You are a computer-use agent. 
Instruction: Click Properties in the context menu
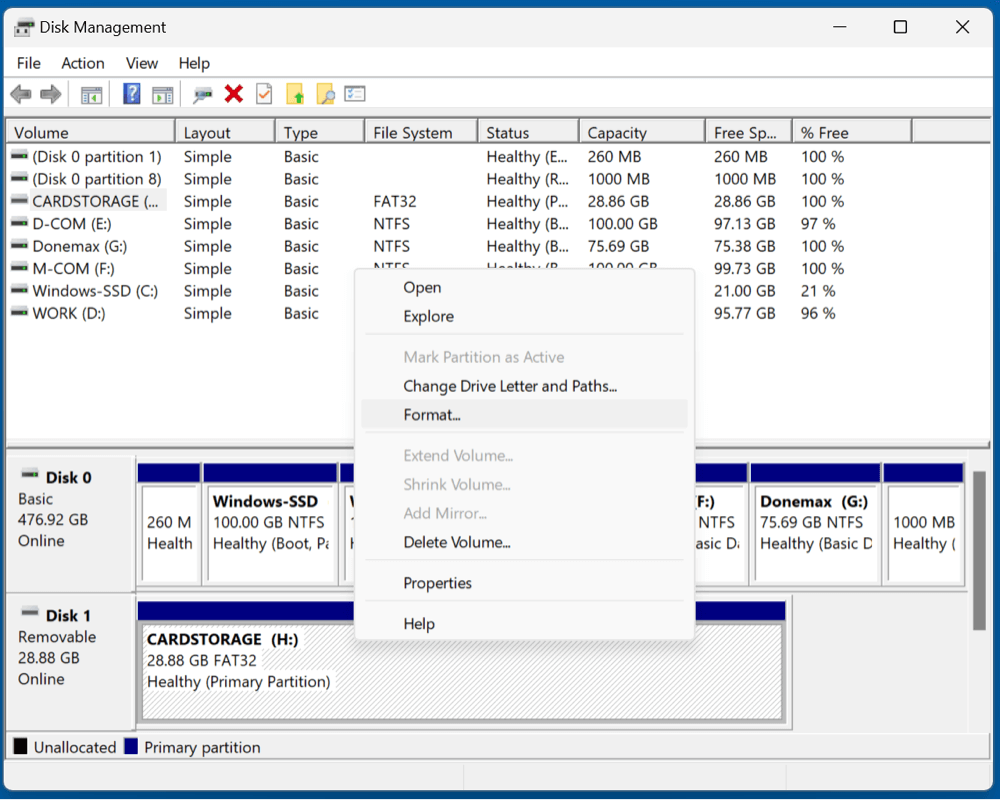437,583
